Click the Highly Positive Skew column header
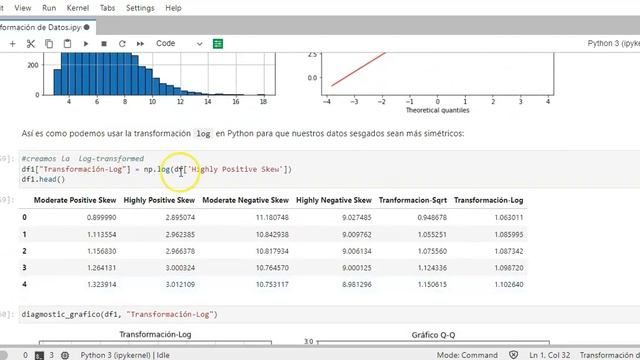This screenshot has width=640, height=360. coord(159,200)
